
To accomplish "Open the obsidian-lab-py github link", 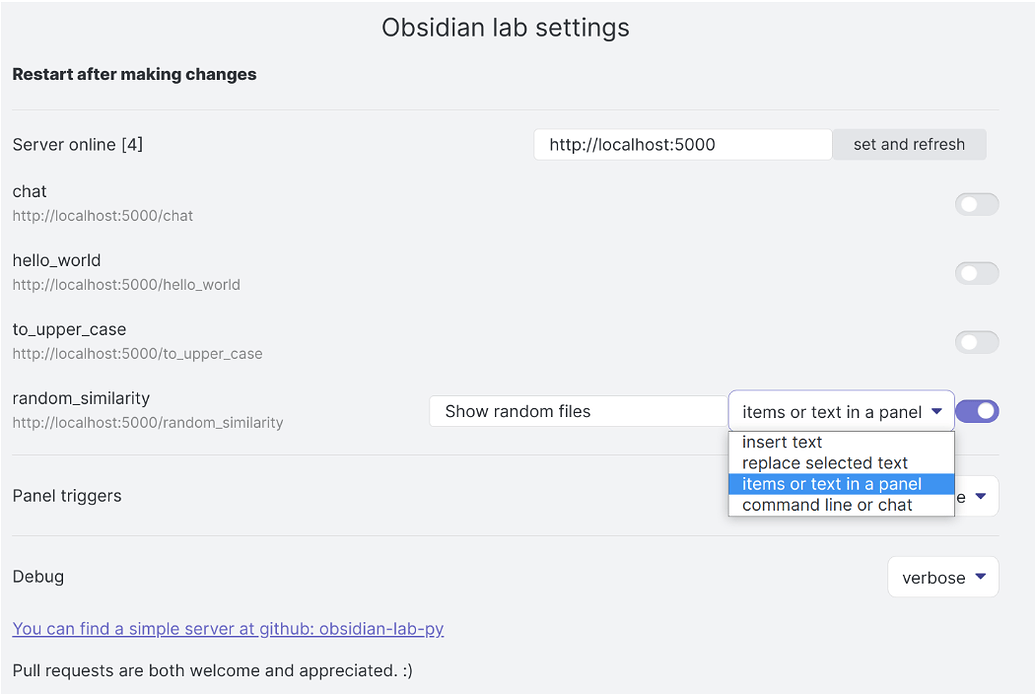I will (x=228, y=628).
